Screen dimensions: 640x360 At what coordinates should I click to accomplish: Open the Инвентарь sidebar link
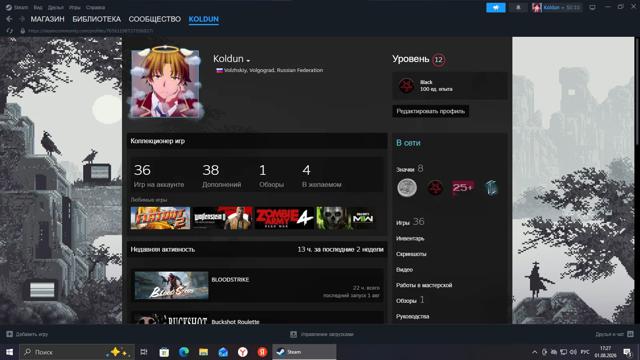[x=410, y=238]
